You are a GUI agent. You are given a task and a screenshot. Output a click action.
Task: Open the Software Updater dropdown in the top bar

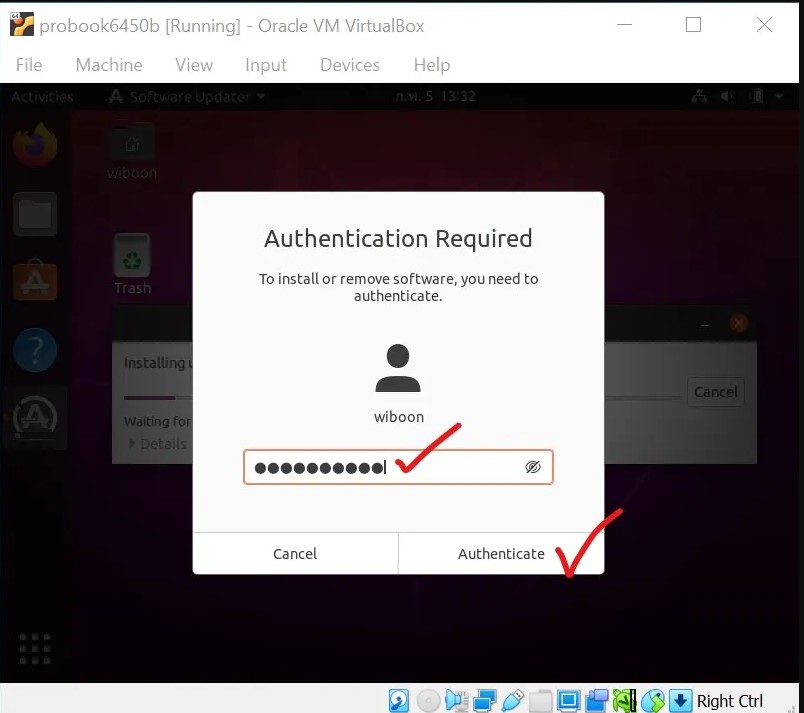pyautogui.click(x=186, y=96)
